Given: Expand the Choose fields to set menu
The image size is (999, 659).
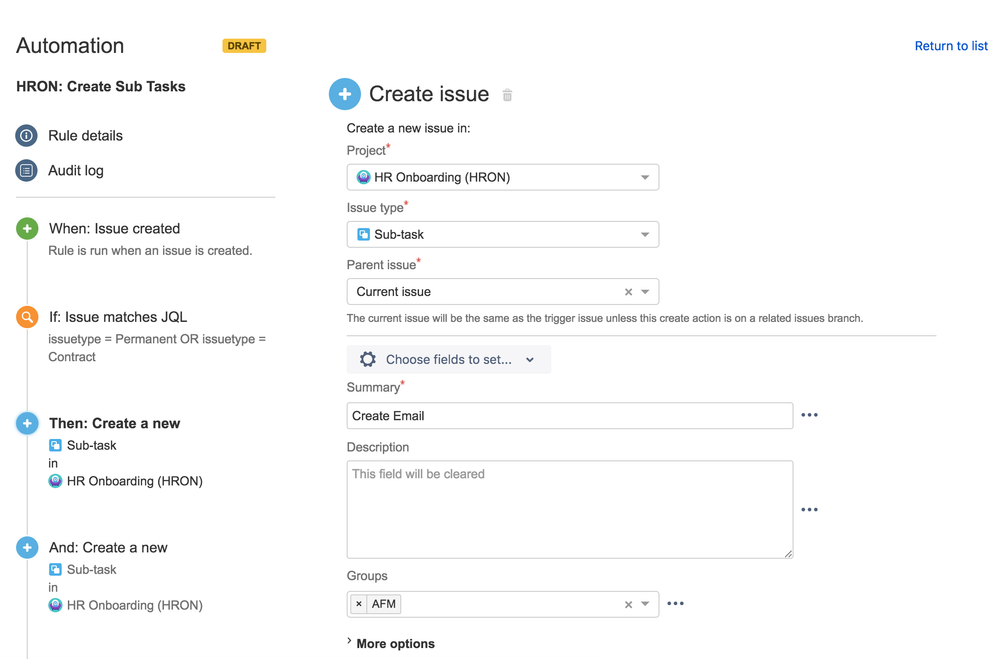Looking at the screenshot, I should pos(449,359).
